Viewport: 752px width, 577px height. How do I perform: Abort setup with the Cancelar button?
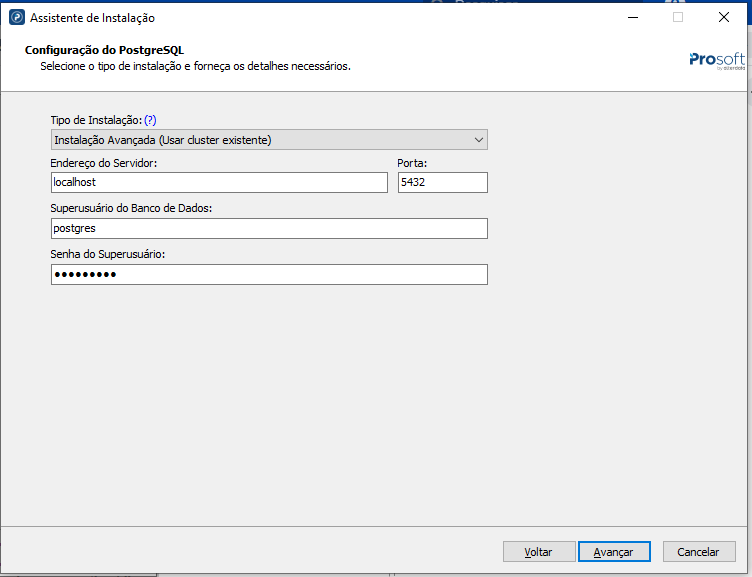pos(698,552)
